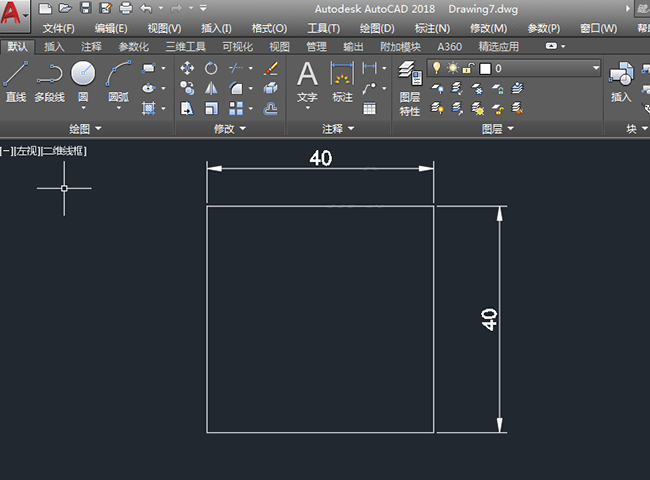Switch to the A360 ribbon tab
The image size is (650, 480).
pyautogui.click(x=449, y=47)
